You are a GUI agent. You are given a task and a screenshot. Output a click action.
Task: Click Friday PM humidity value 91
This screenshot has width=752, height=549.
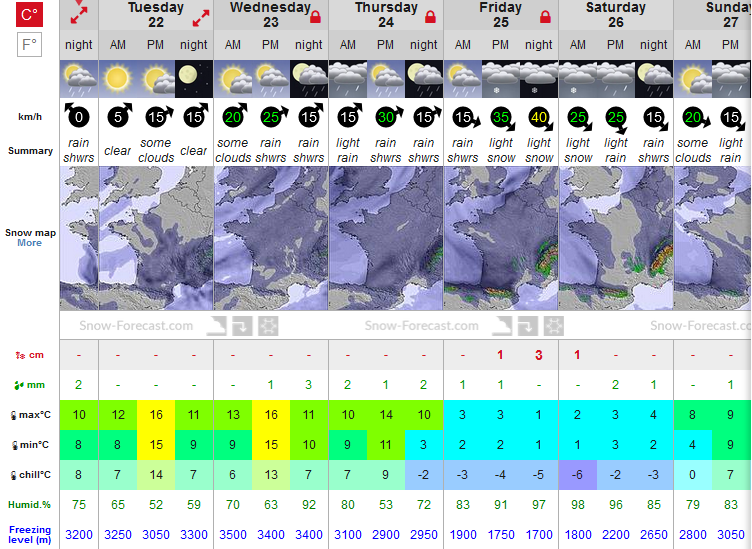[501, 504]
